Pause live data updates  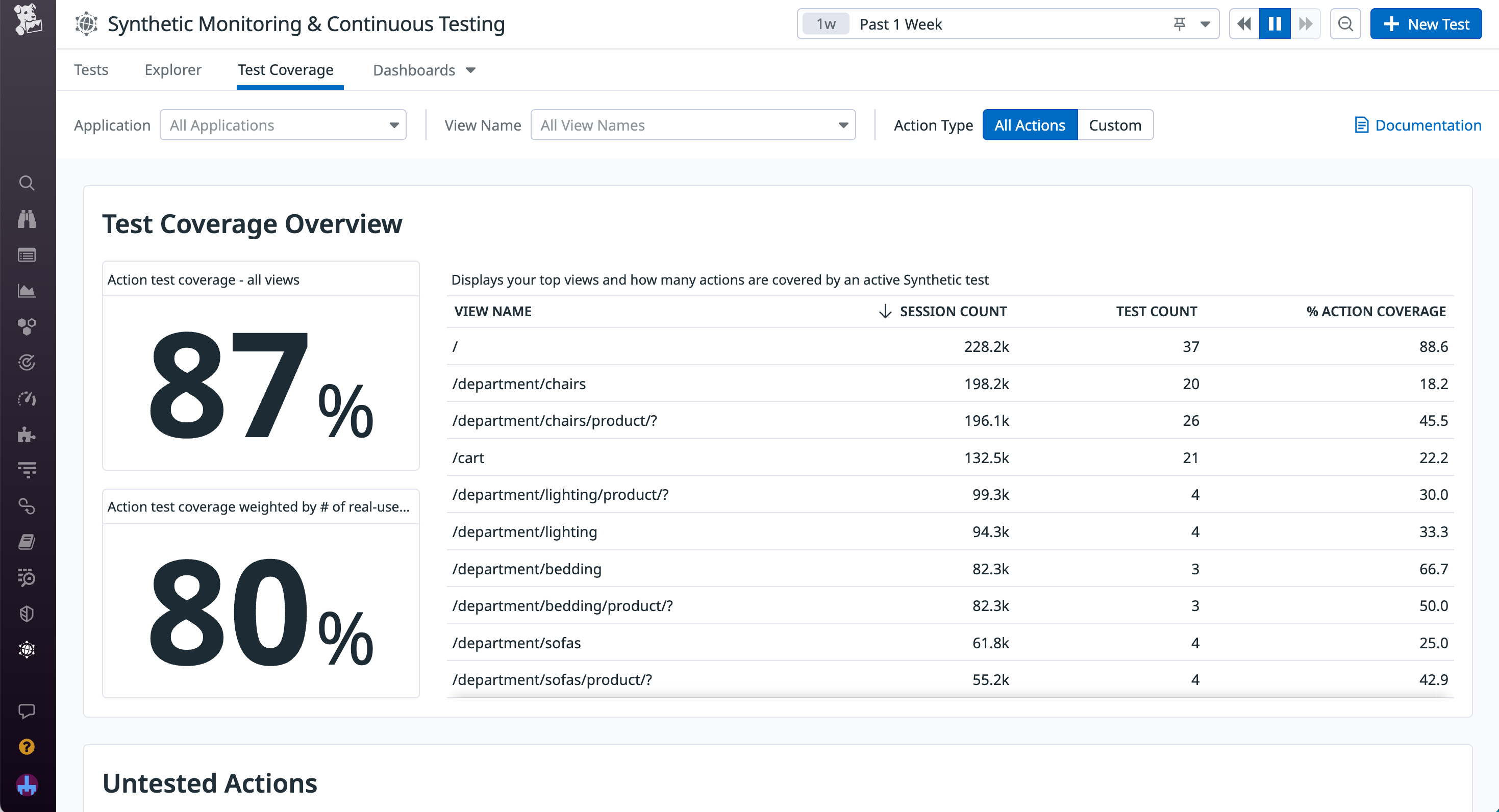tap(1275, 24)
